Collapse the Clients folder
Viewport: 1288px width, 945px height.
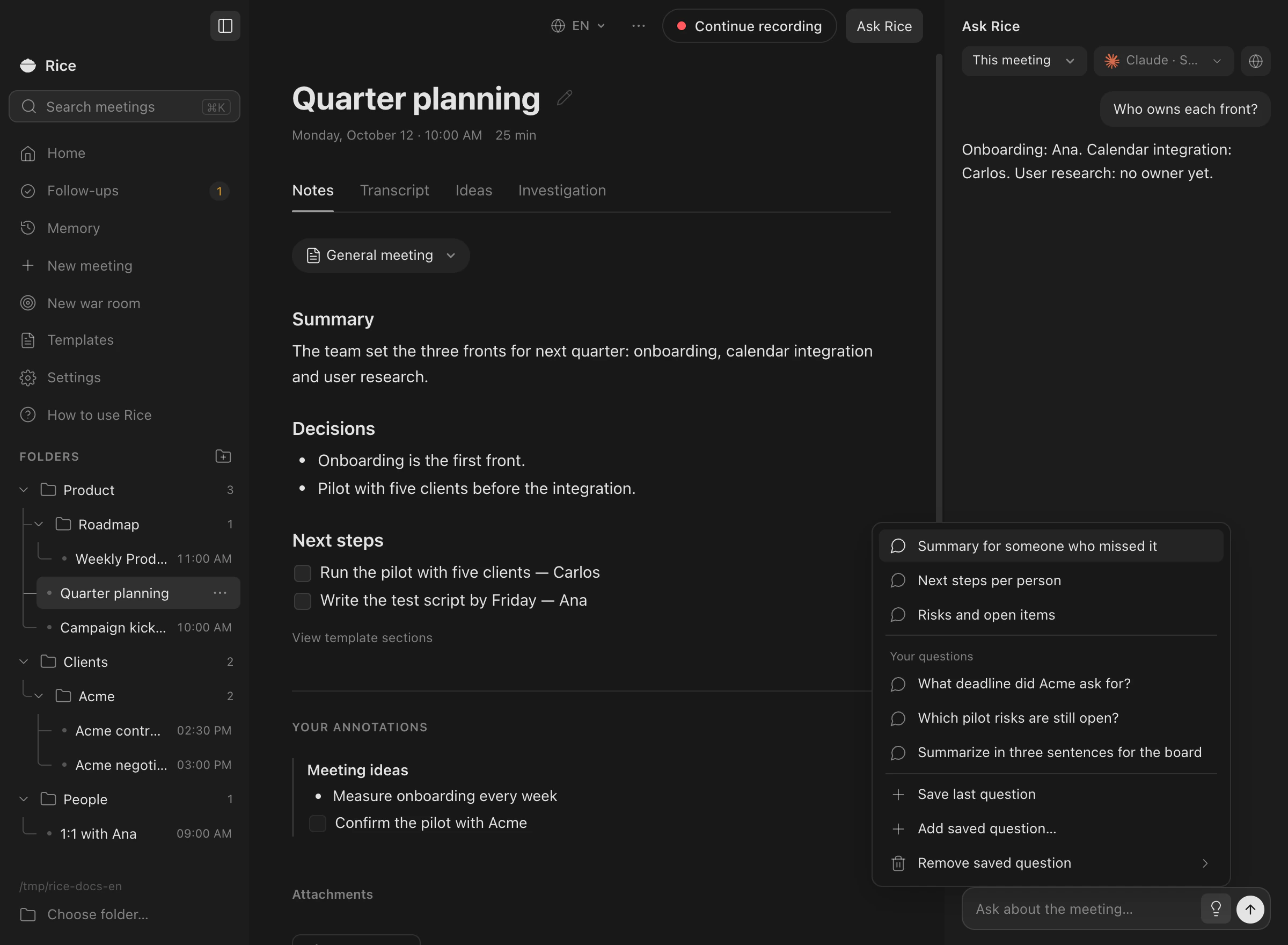[x=24, y=662]
